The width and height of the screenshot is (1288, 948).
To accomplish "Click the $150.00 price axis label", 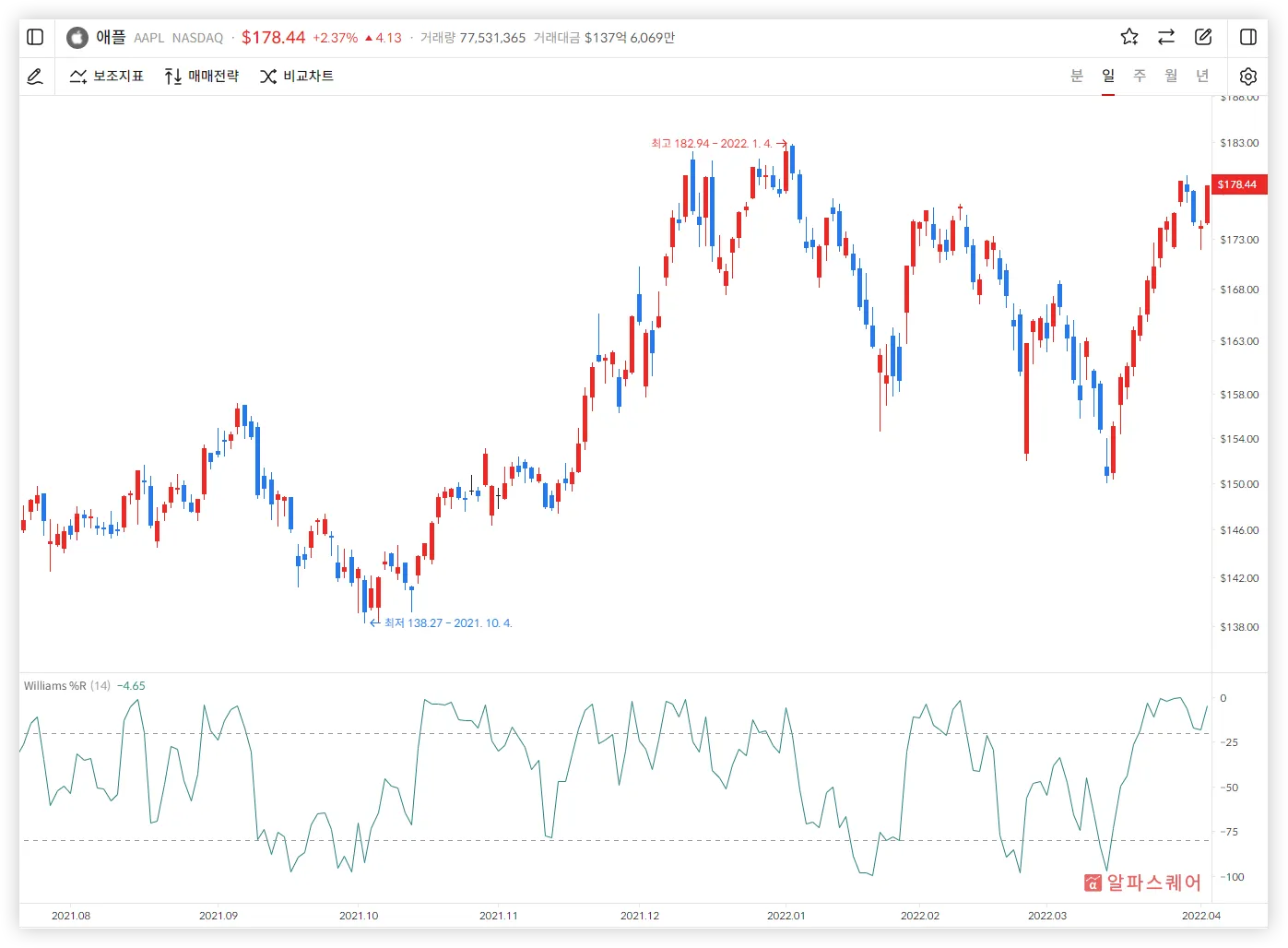I will point(1239,484).
